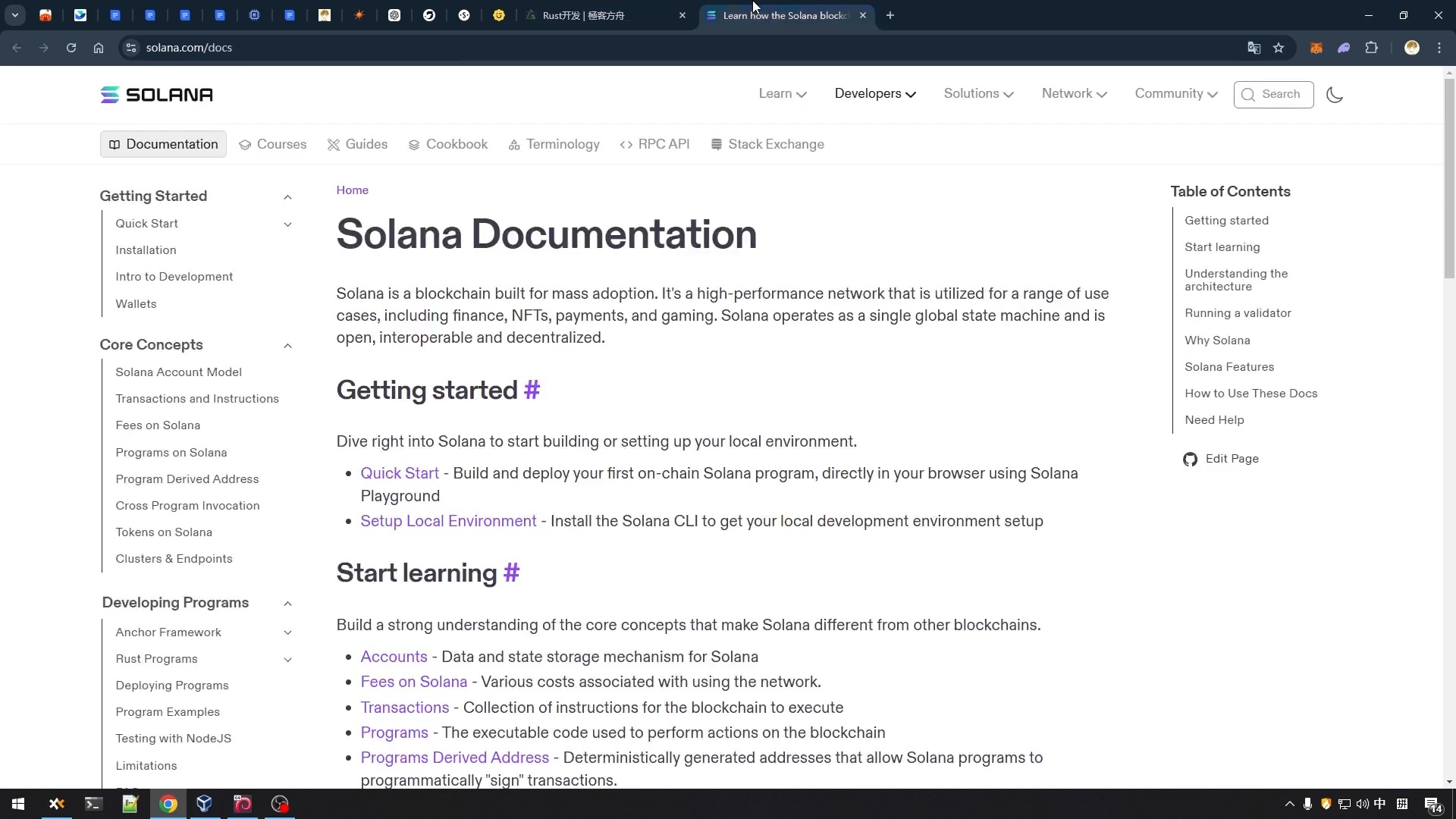
Task: Open the browser extensions puzzle icon
Action: (1371, 48)
